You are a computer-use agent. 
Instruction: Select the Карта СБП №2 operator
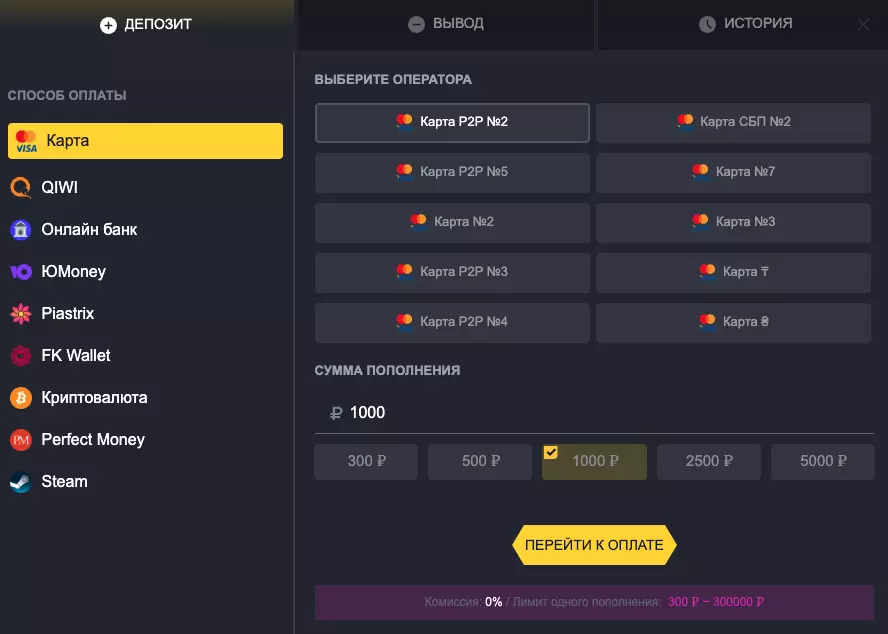[733, 122]
